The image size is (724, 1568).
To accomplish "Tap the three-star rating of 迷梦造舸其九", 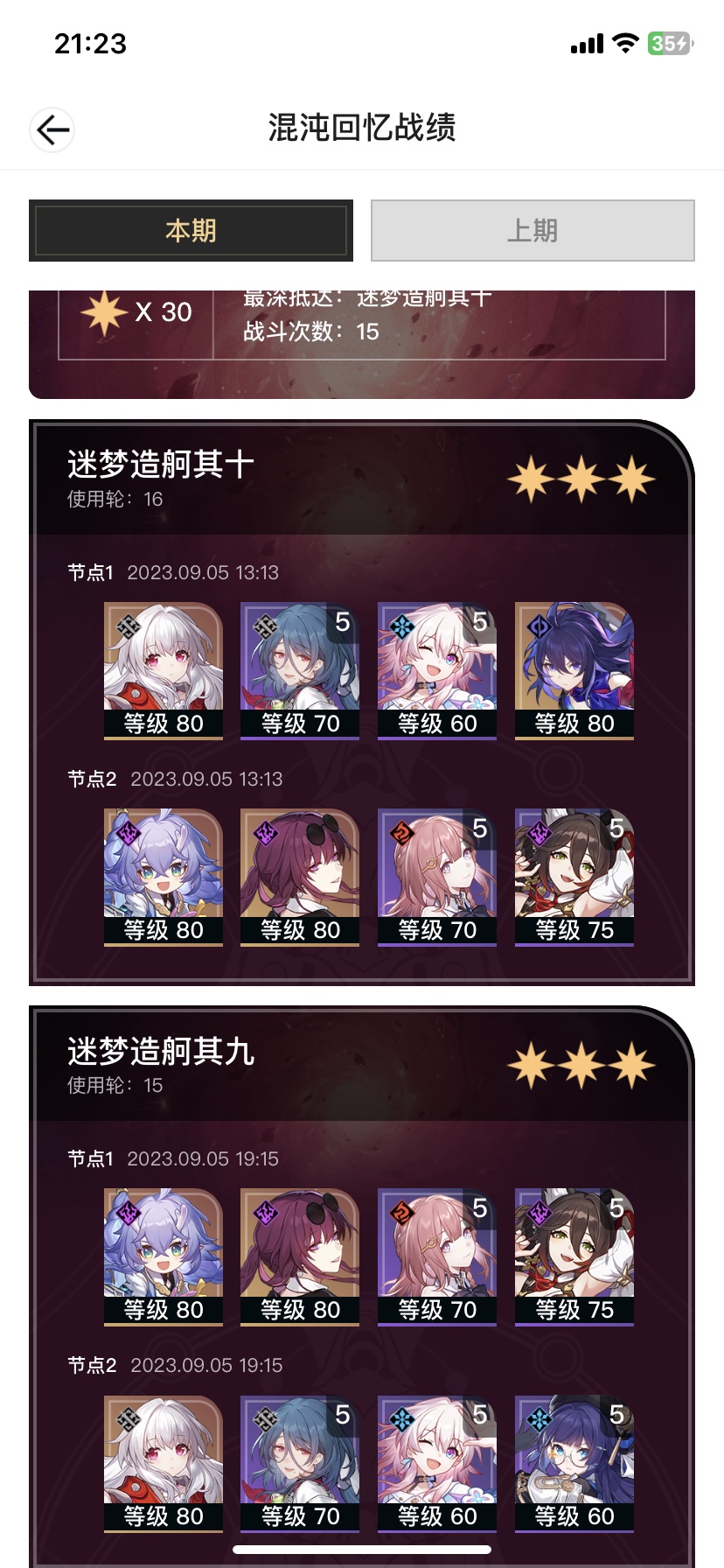I will [581, 1066].
